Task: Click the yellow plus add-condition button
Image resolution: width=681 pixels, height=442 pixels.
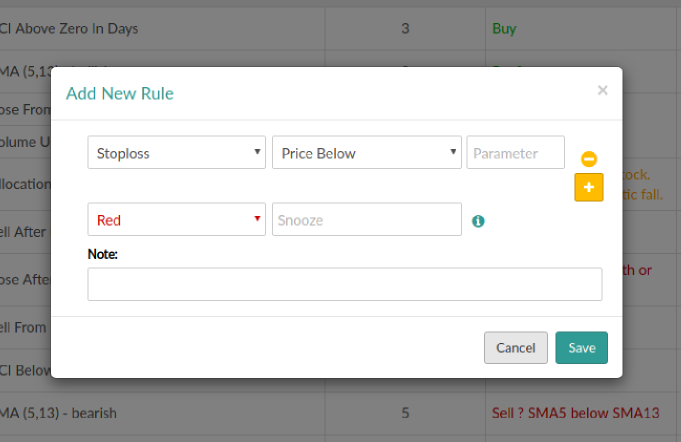Action: point(589,187)
